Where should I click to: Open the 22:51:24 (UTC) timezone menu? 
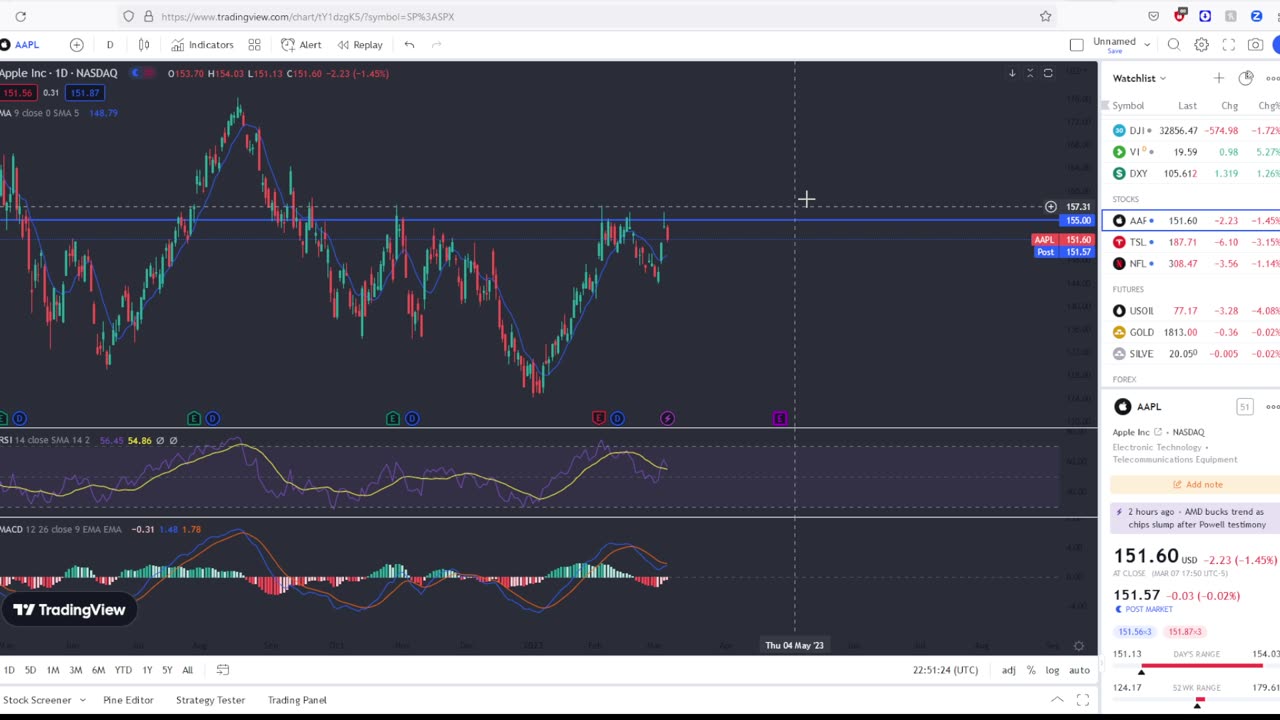[945, 670]
